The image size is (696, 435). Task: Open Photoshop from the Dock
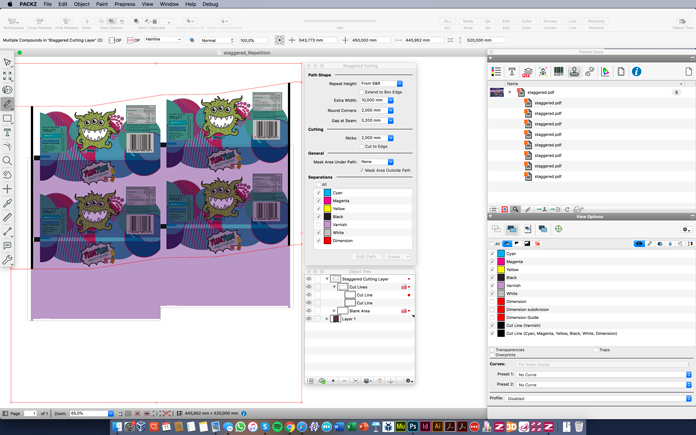(x=413, y=427)
